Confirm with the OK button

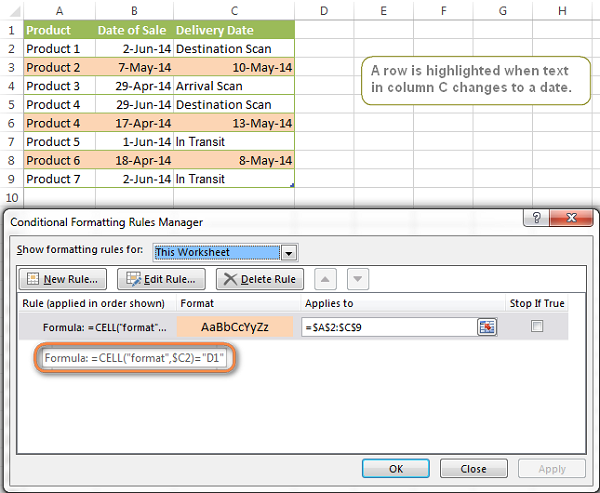click(396, 469)
